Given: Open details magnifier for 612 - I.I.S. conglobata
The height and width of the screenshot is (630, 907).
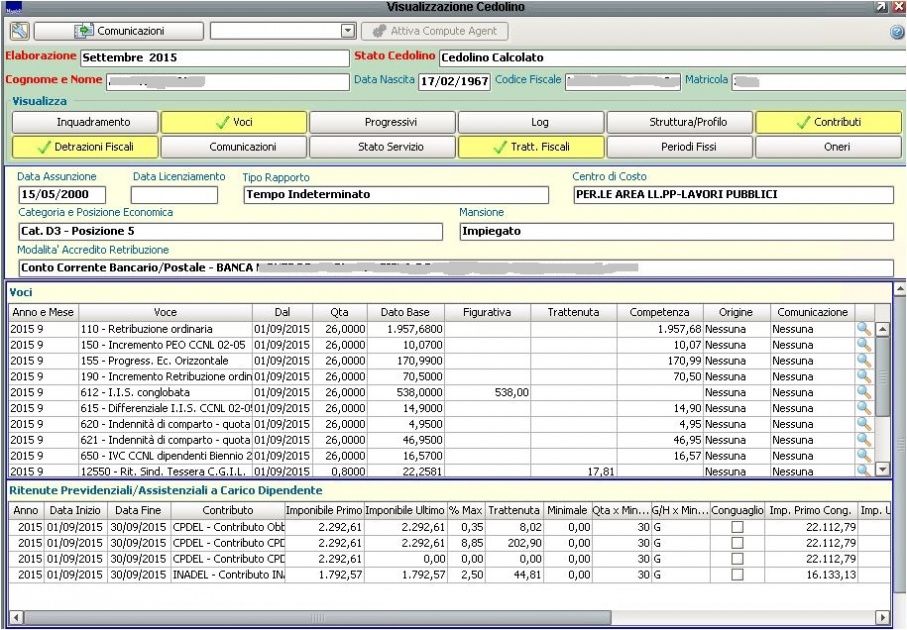Looking at the screenshot, I should pos(864,392).
